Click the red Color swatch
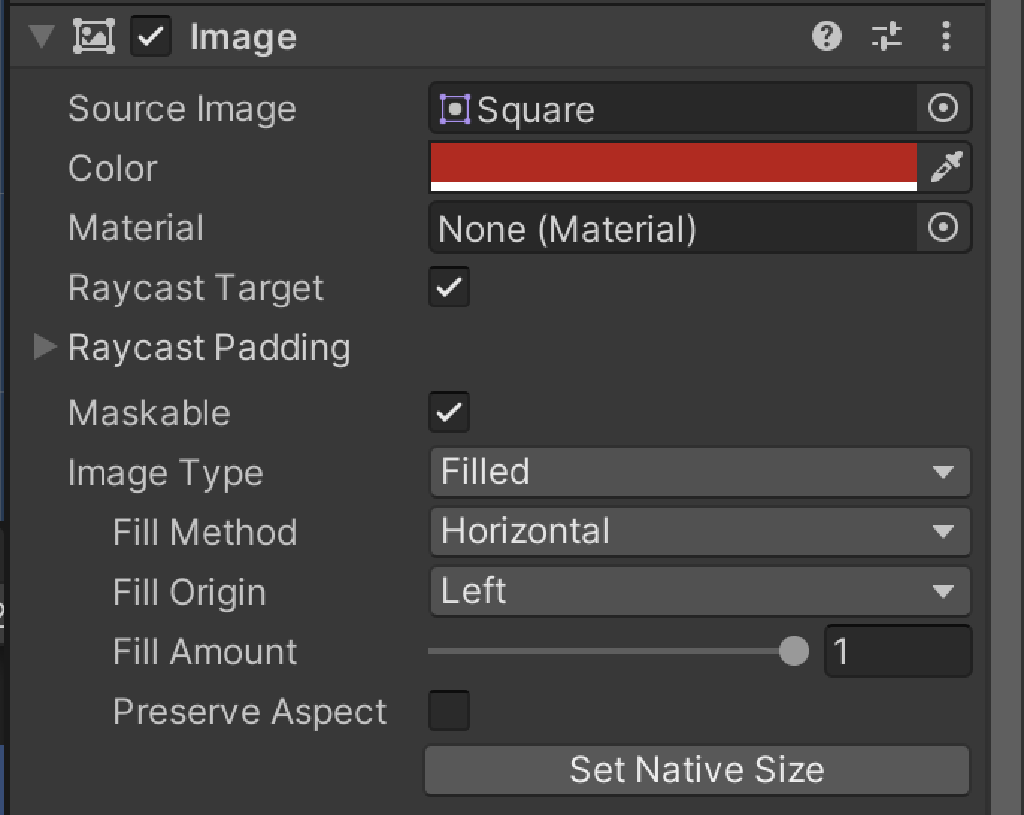Viewport: 1024px width, 815px height. pyautogui.click(x=673, y=164)
